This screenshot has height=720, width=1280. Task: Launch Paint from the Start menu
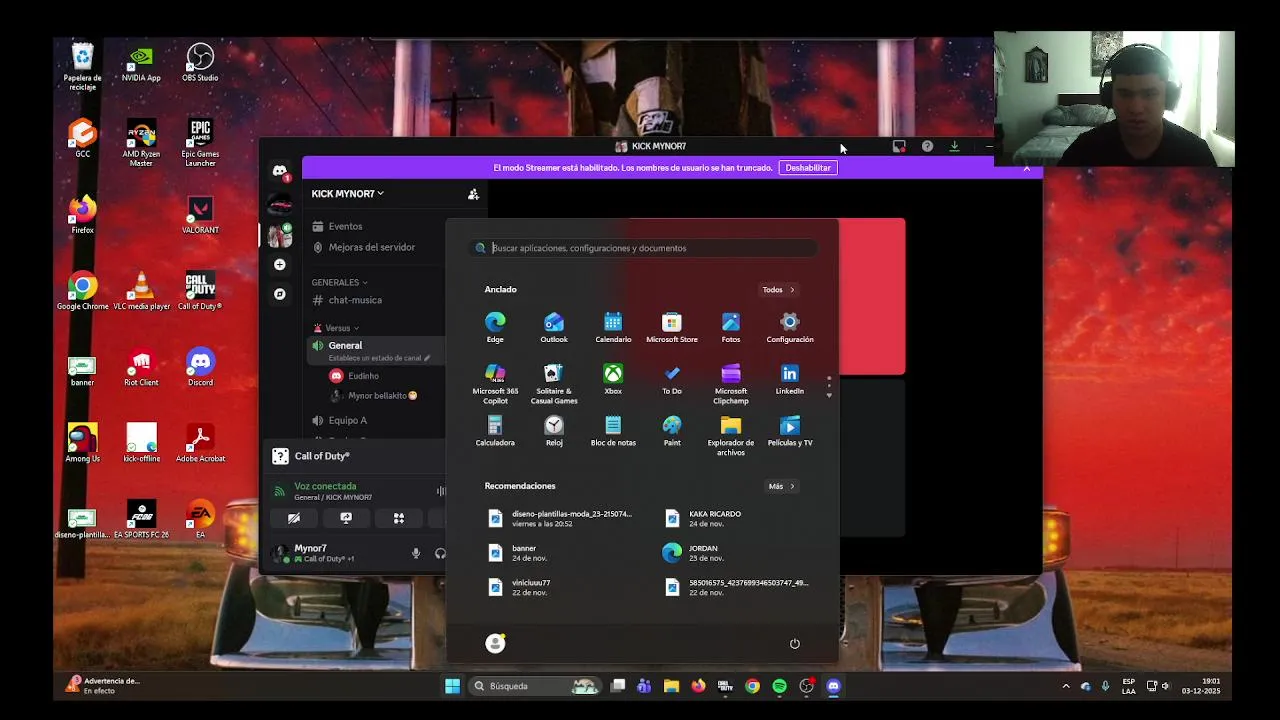coord(672,431)
